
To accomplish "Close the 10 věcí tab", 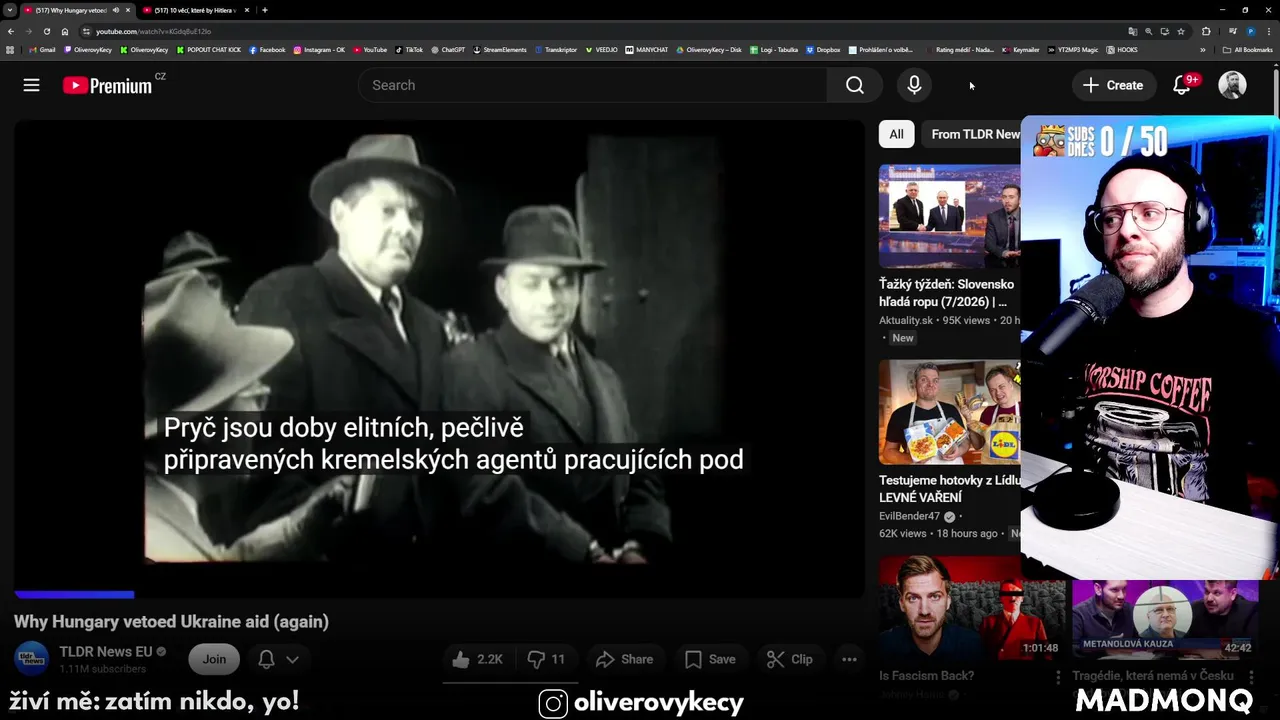I will (x=248, y=10).
